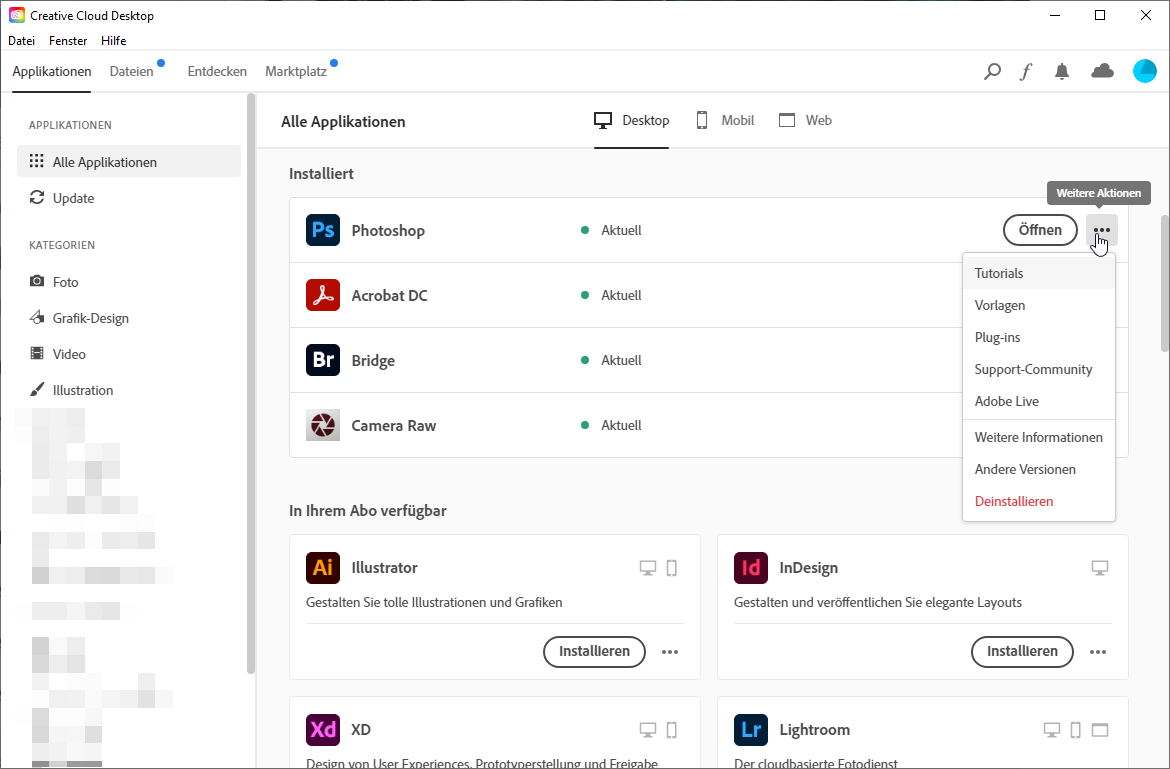Click the Bridge app icon

pos(323,360)
